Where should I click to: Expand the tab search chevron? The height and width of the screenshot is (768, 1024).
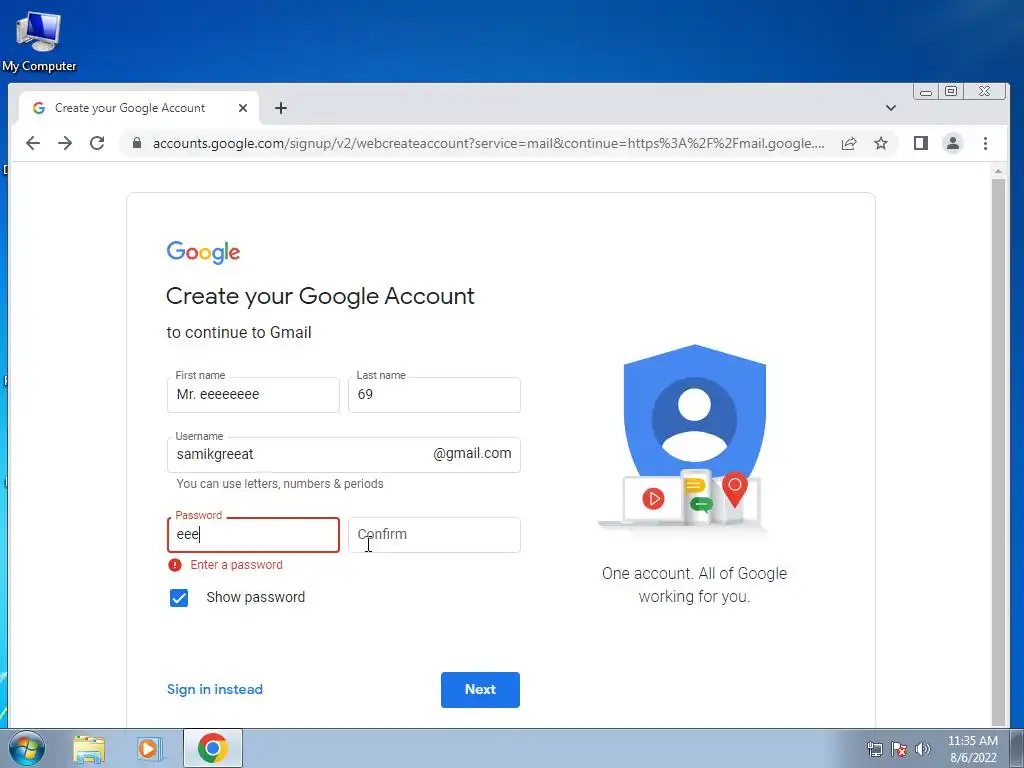click(890, 108)
